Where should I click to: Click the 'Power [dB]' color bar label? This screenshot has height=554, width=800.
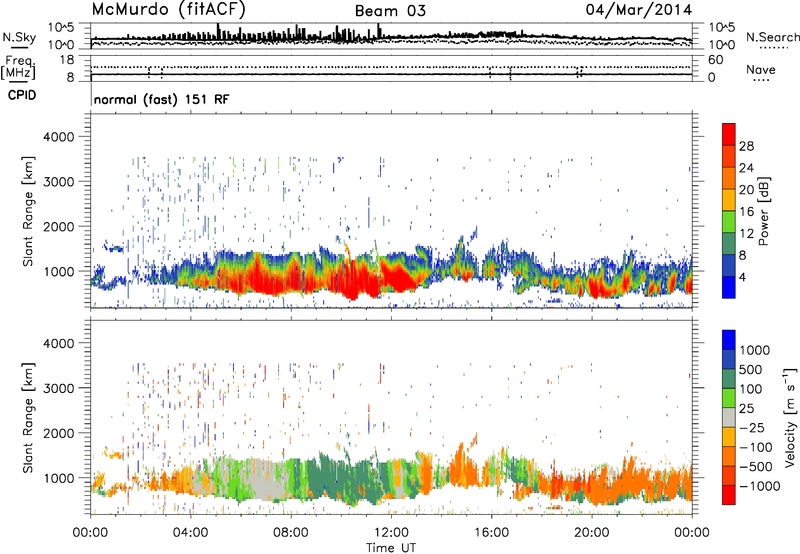[763, 211]
